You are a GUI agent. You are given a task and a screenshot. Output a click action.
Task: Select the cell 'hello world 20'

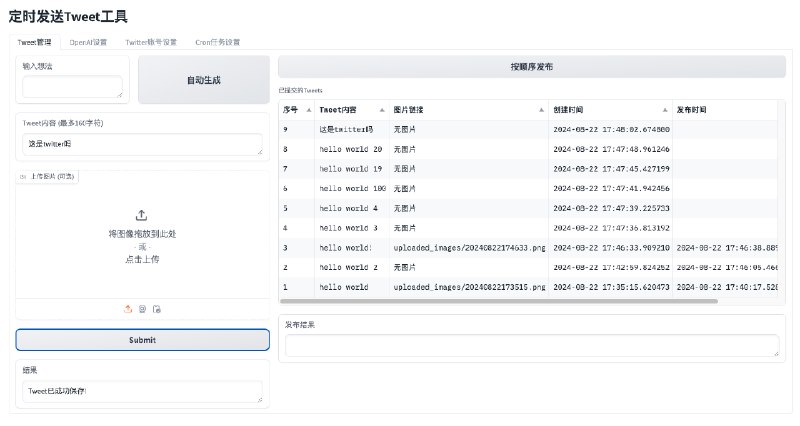pos(352,149)
